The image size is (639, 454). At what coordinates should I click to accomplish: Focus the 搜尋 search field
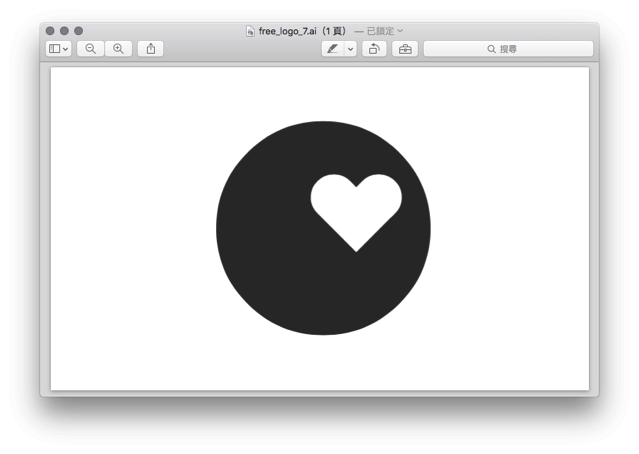pos(520,49)
